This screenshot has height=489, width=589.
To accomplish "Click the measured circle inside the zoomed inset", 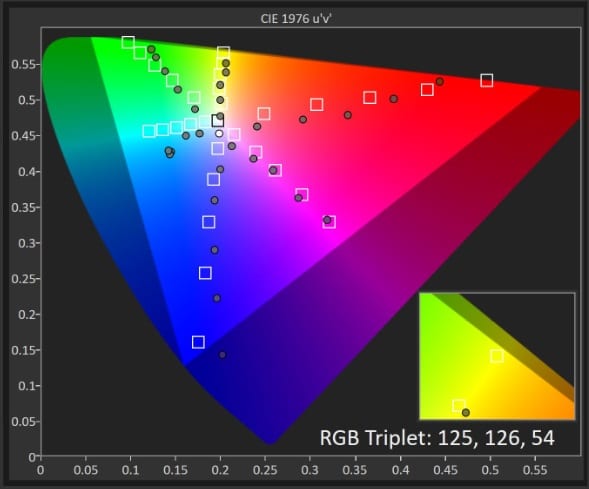I will click(466, 413).
